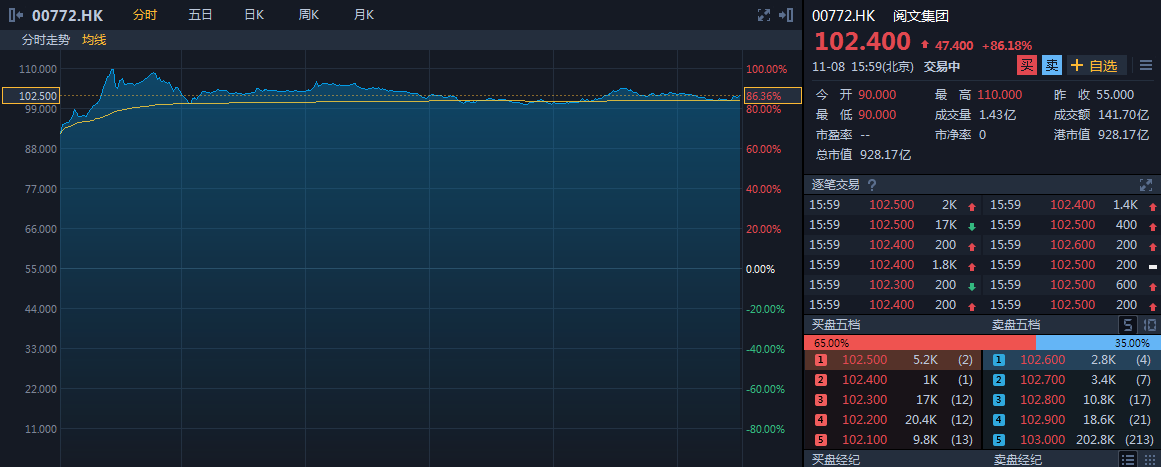This screenshot has height=467, width=1161.
Task: Select ask level 5 at 103.000
Action: [1072, 440]
